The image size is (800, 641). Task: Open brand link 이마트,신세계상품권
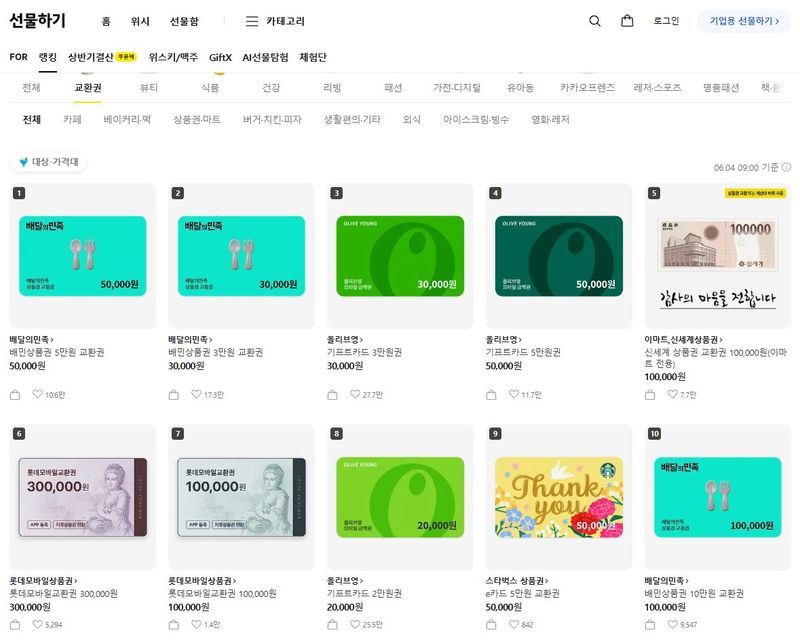[x=684, y=339]
